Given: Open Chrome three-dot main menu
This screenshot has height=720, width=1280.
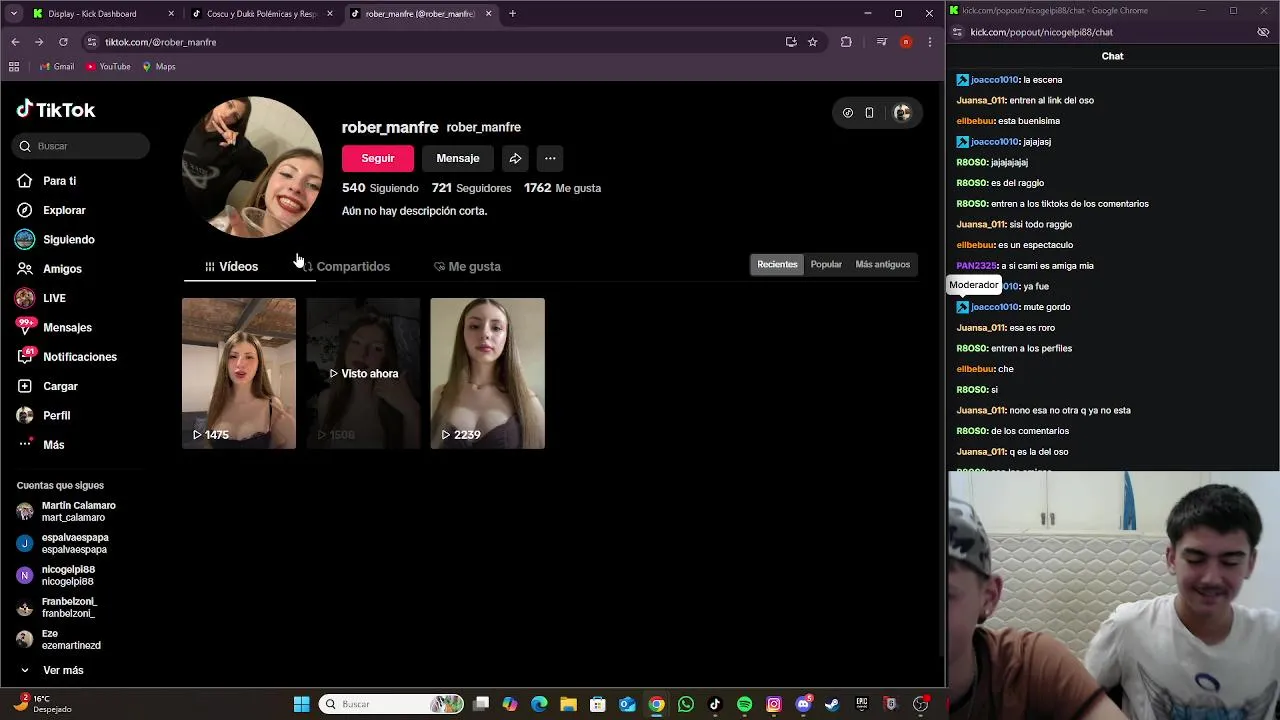Looking at the screenshot, I should pyautogui.click(x=930, y=42).
